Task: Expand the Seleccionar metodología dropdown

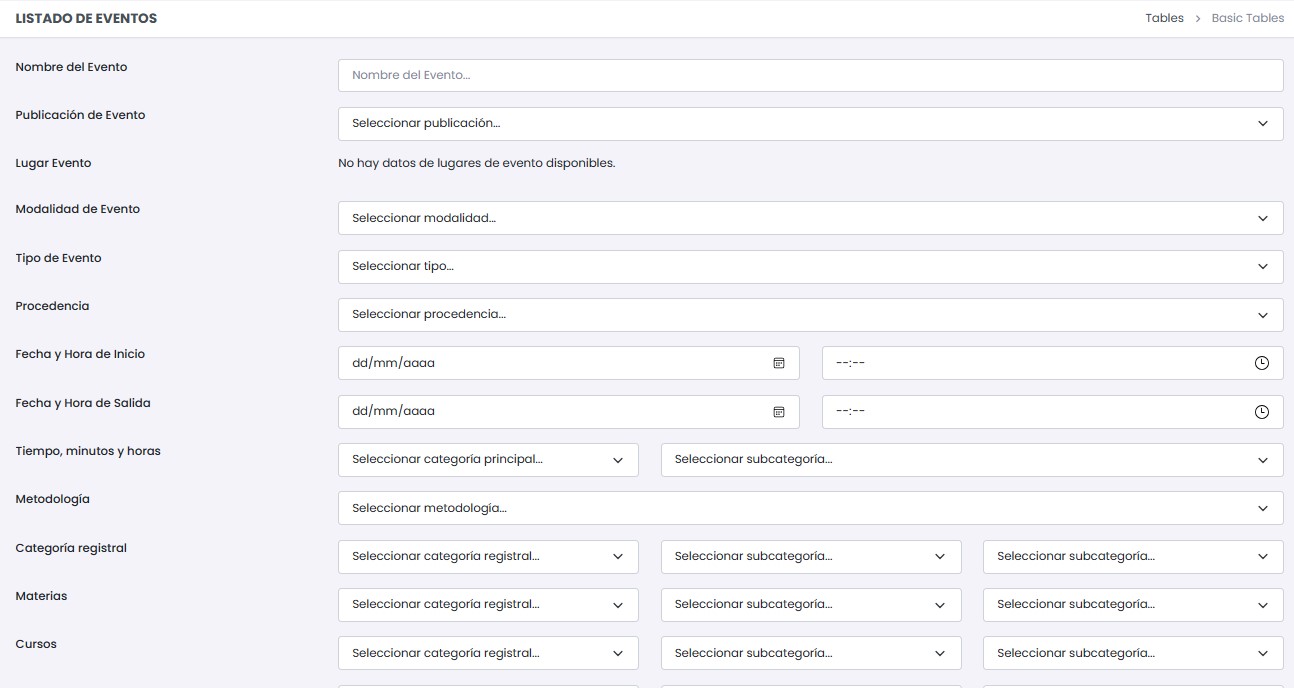Action: pyautogui.click(x=810, y=508)
